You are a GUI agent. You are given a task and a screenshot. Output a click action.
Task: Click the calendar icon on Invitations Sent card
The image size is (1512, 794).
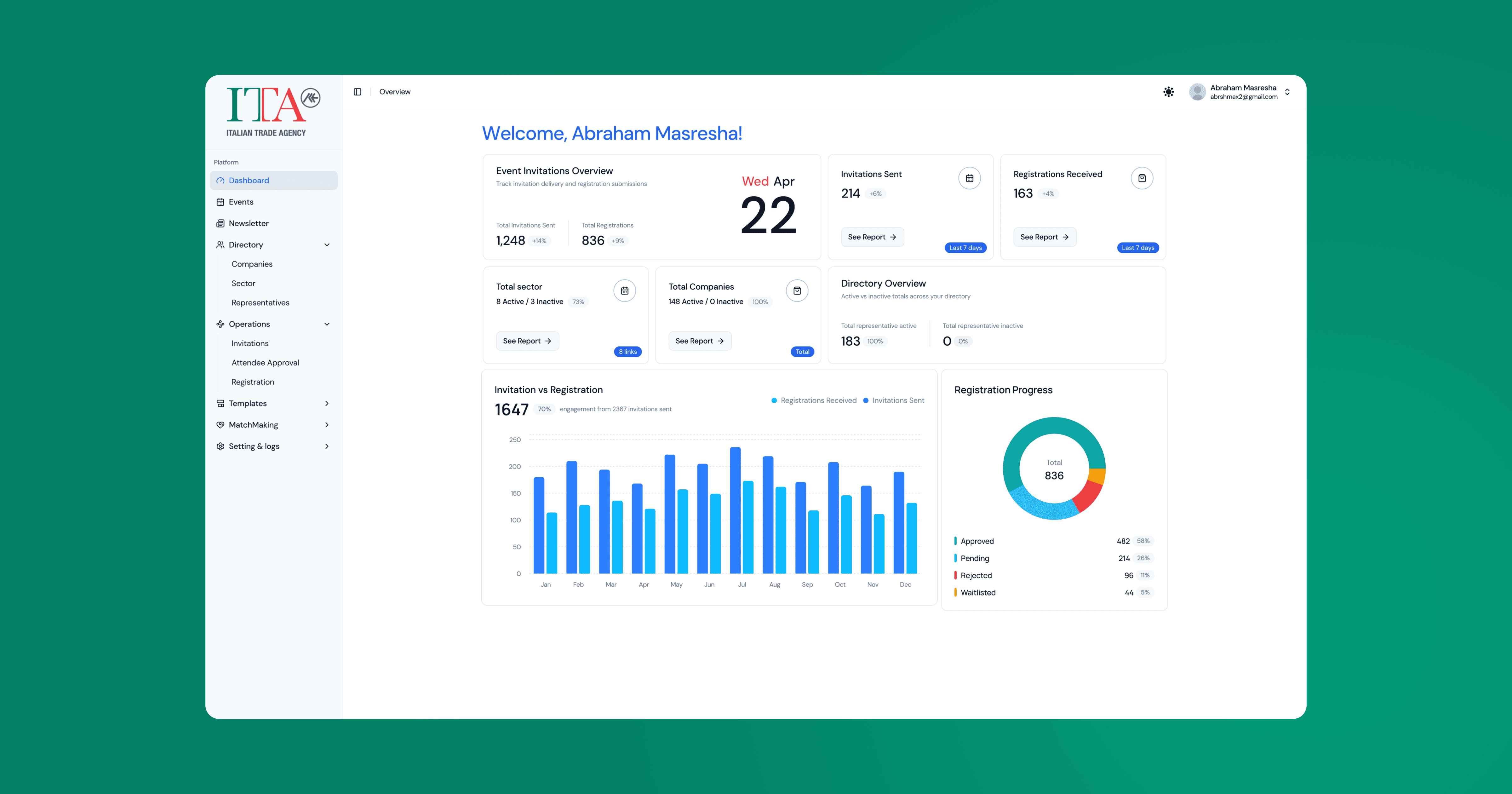point(970,178)
